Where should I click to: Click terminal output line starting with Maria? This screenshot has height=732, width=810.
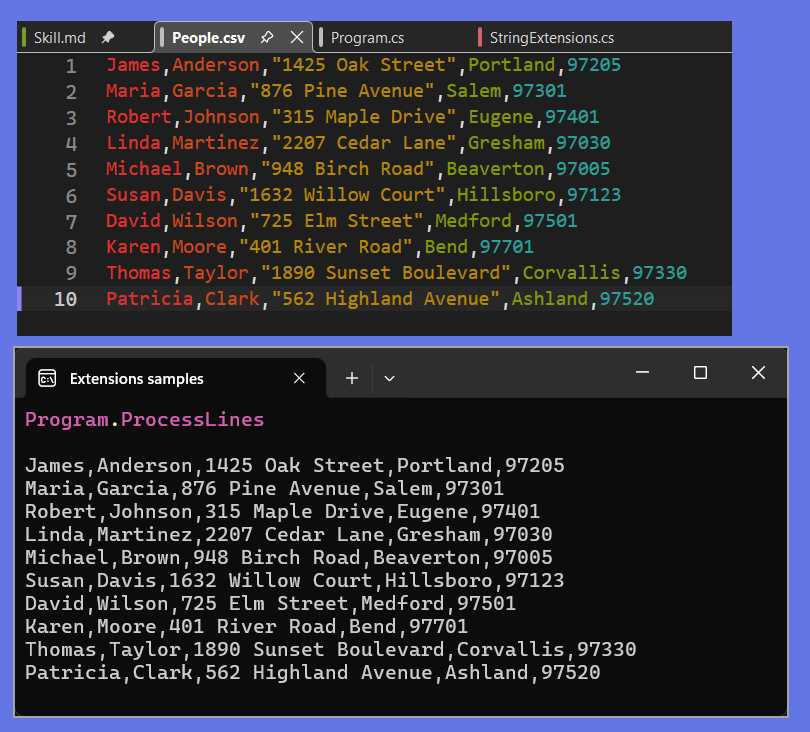click(264, 489)
